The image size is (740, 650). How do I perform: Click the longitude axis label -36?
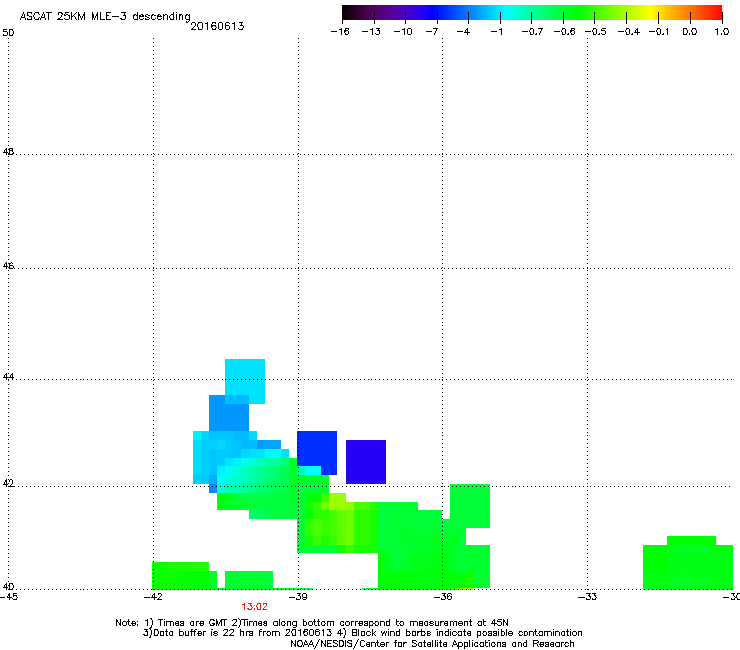click(x=442, y=597)
